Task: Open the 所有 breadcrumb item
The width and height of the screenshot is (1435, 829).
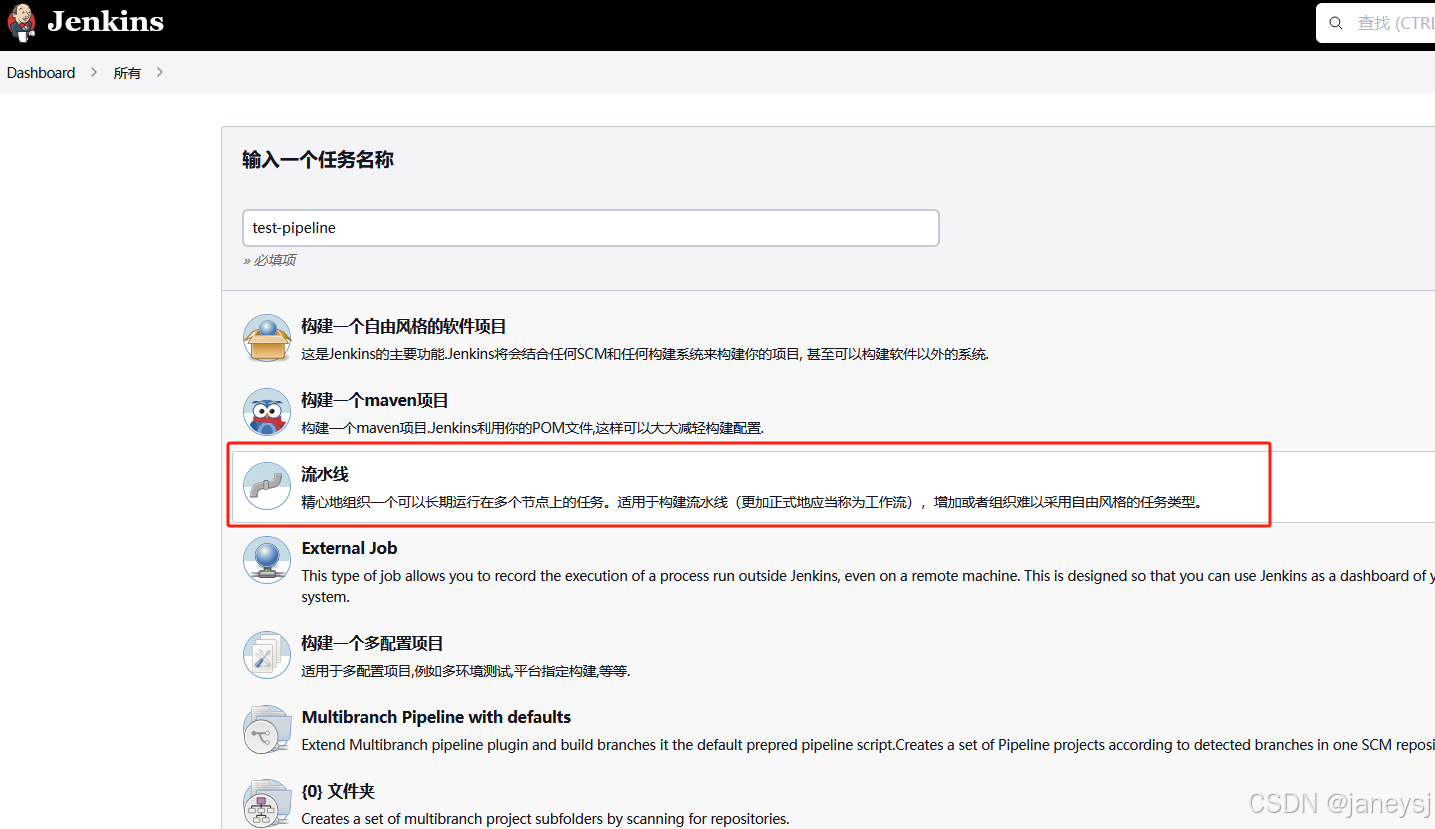Action: tap(127, 72)
